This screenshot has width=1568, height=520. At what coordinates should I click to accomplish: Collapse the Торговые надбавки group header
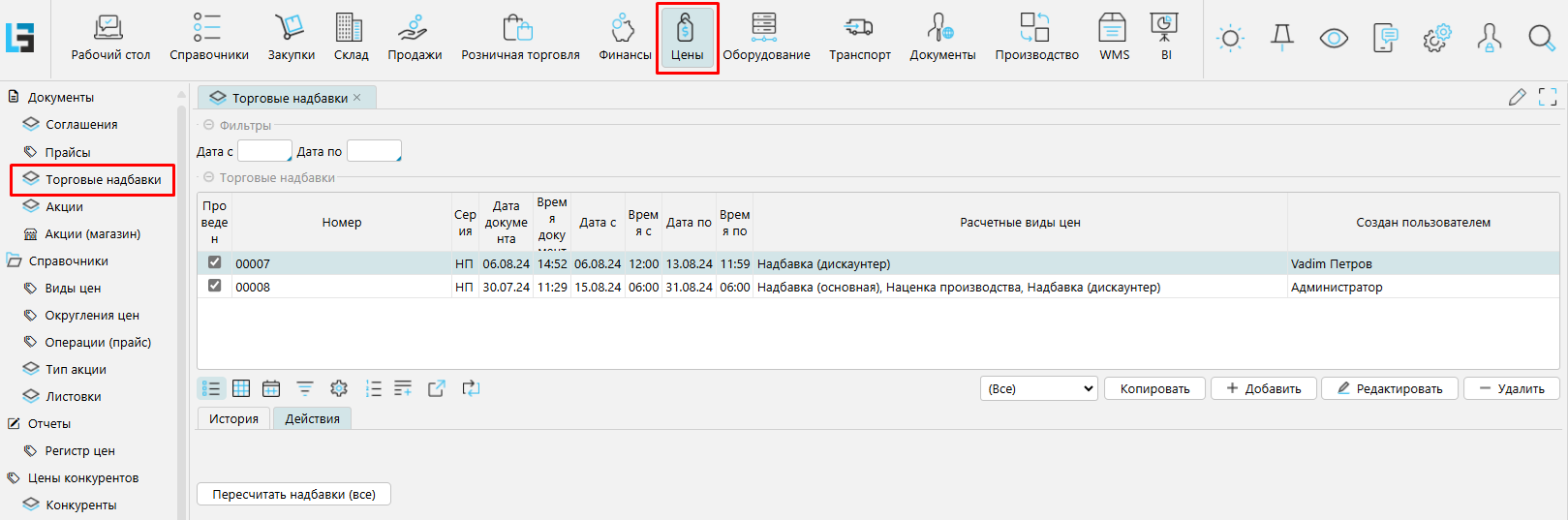point(208,177)
